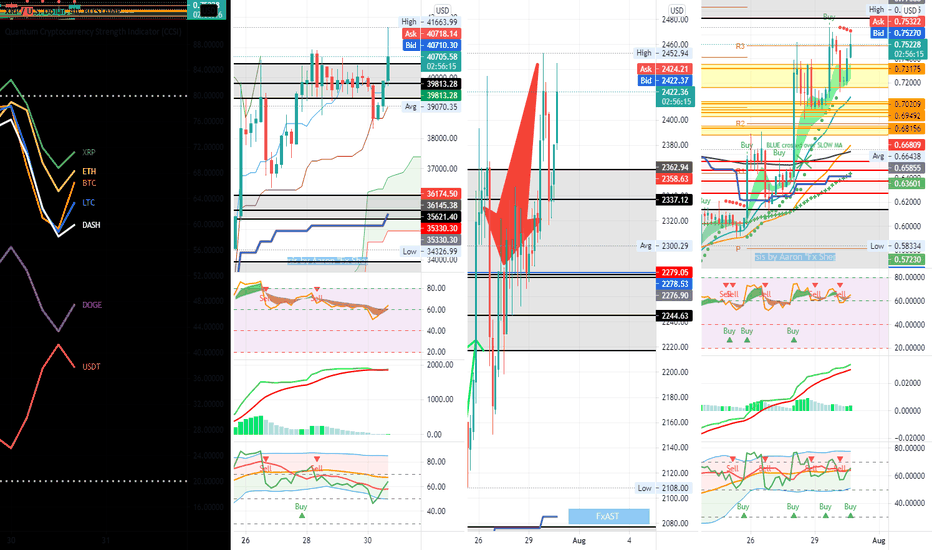Screen dimensions: 932x550
Task: Click ETH Ask price 2424.21
Action: click(666, 69)
